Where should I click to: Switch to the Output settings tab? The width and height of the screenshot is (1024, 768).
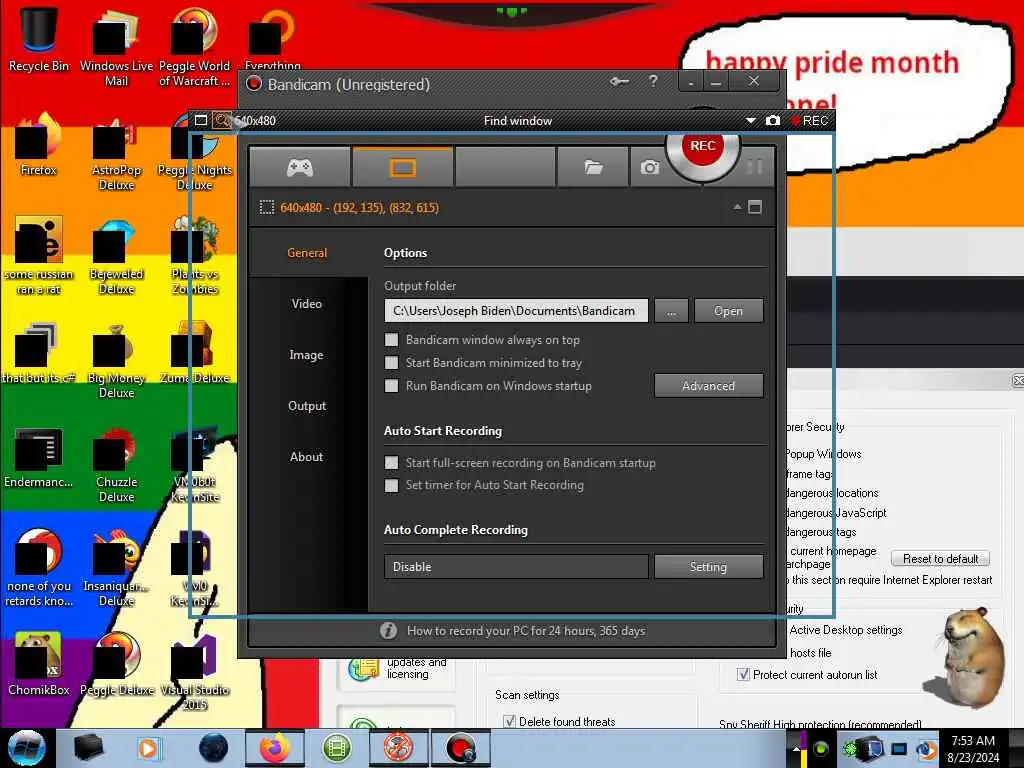point(307,406)
